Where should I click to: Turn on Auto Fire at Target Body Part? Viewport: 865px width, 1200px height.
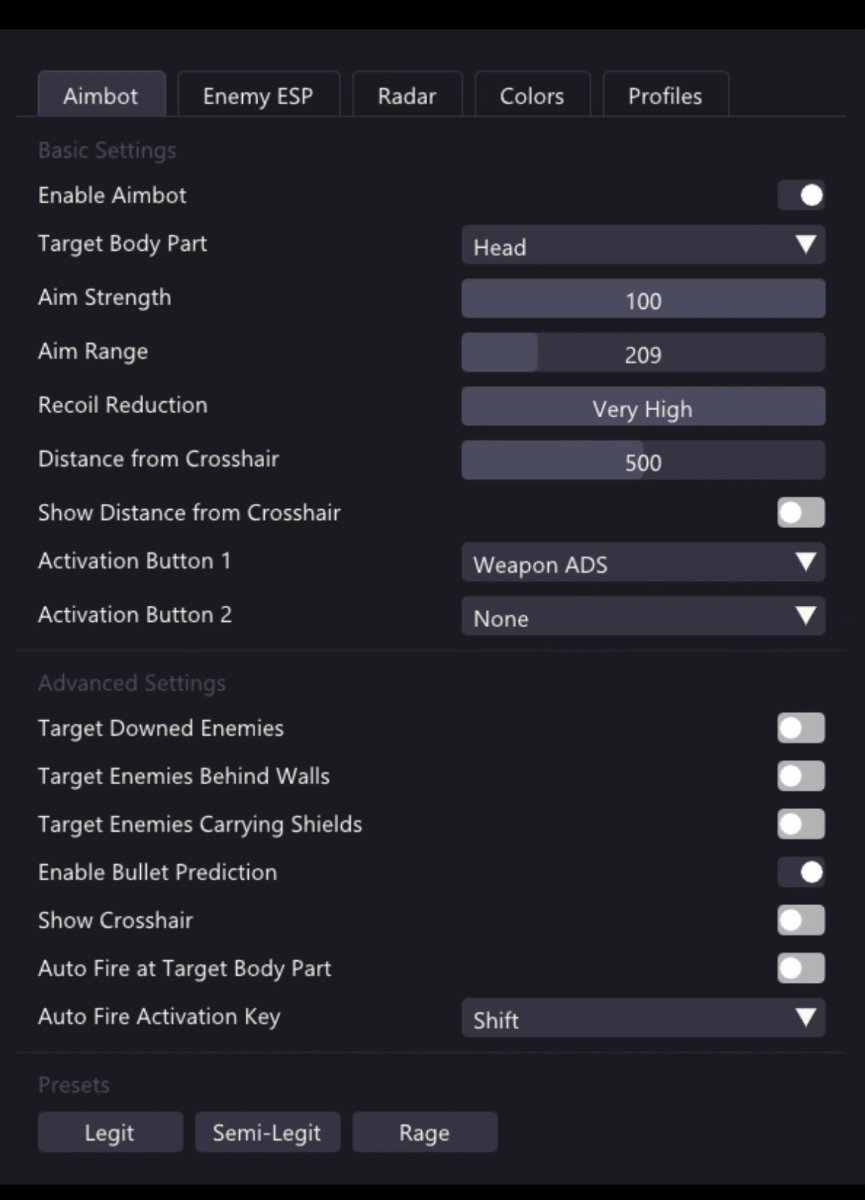(x=801, y=969)
